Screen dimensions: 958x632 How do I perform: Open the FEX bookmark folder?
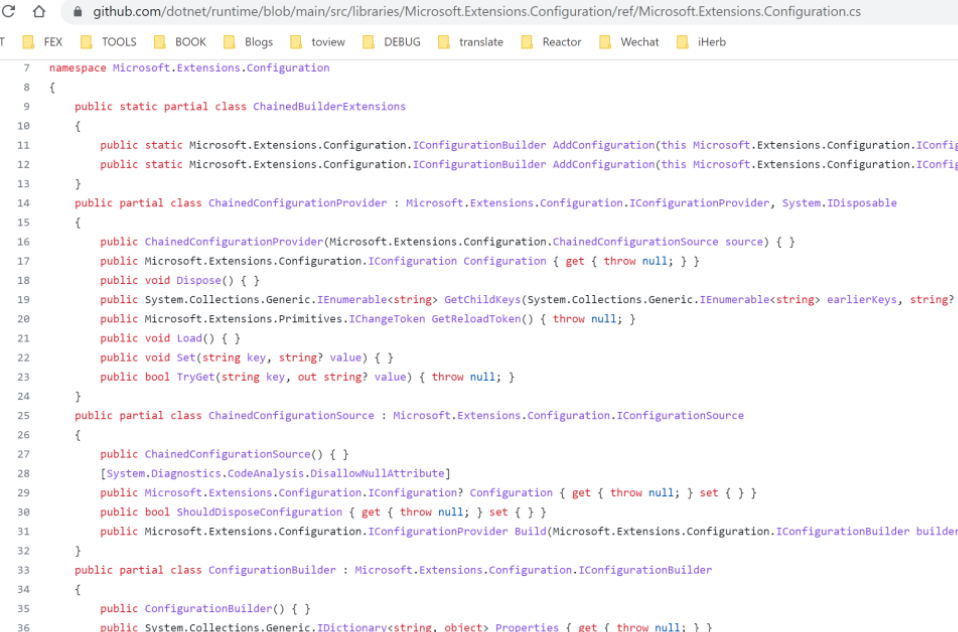pos(42,42)
